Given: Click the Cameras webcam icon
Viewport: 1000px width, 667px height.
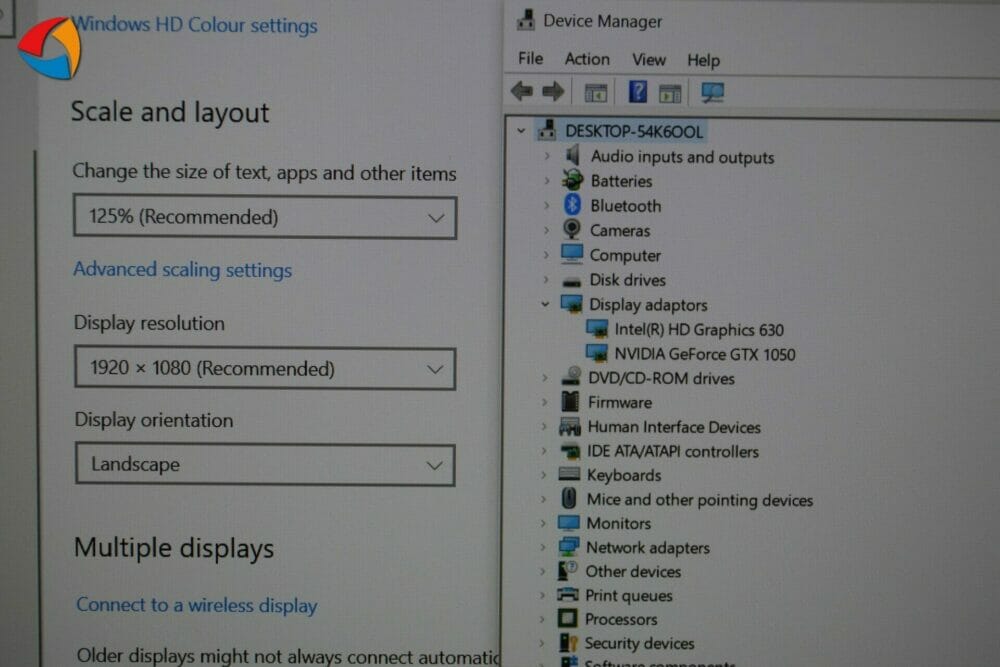Looking at the screenshot, I should coord(572,230).
